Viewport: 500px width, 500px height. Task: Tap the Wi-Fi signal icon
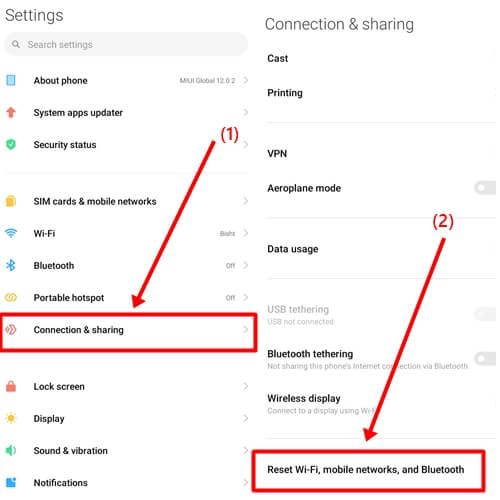coord(11,233)
